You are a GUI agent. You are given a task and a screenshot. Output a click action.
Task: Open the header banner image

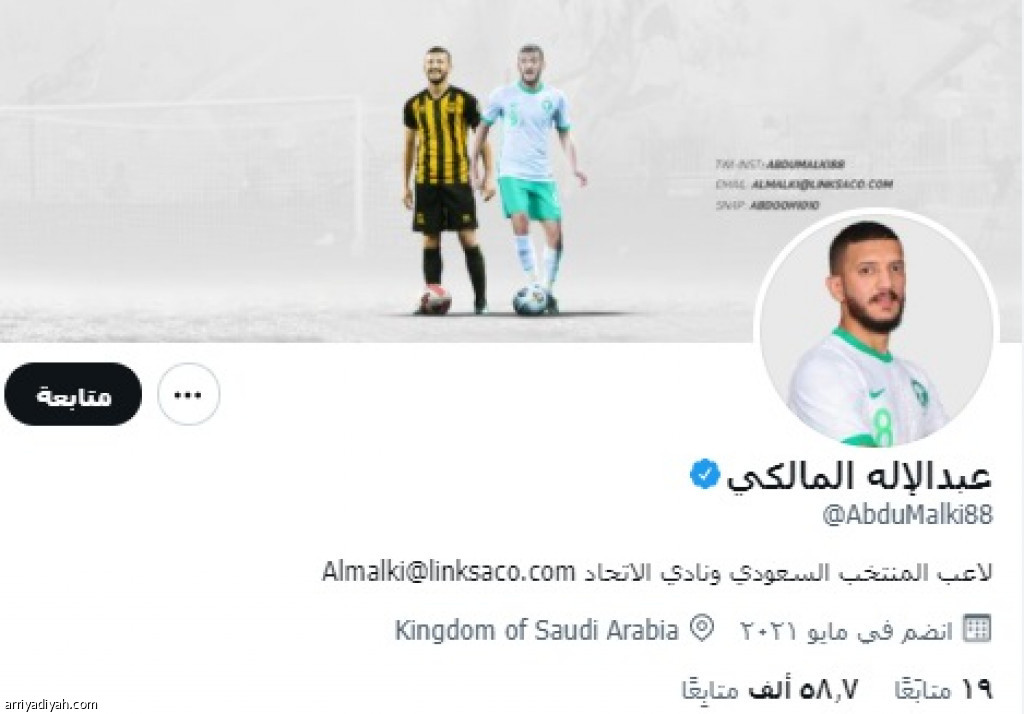[512, 171]
